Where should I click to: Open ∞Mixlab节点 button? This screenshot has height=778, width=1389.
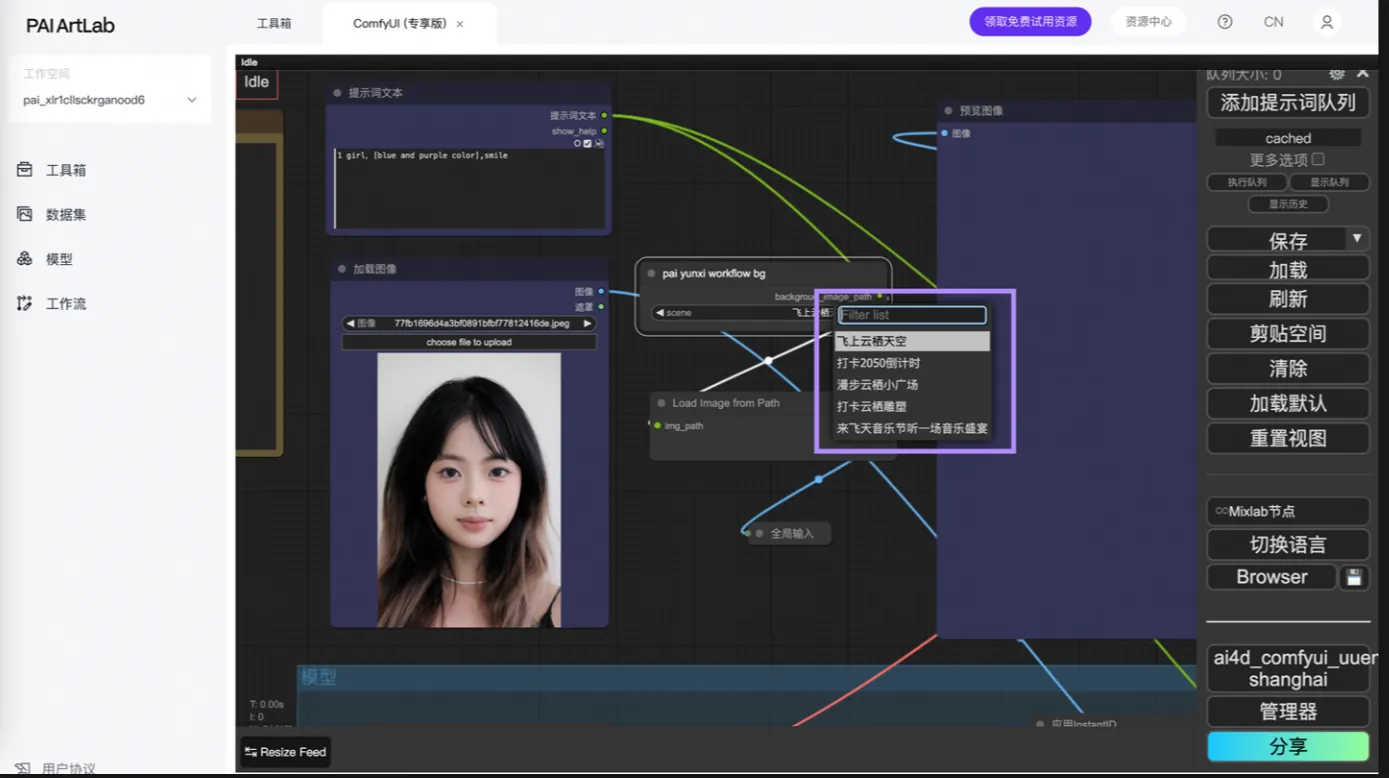(x=1288, y=511)
